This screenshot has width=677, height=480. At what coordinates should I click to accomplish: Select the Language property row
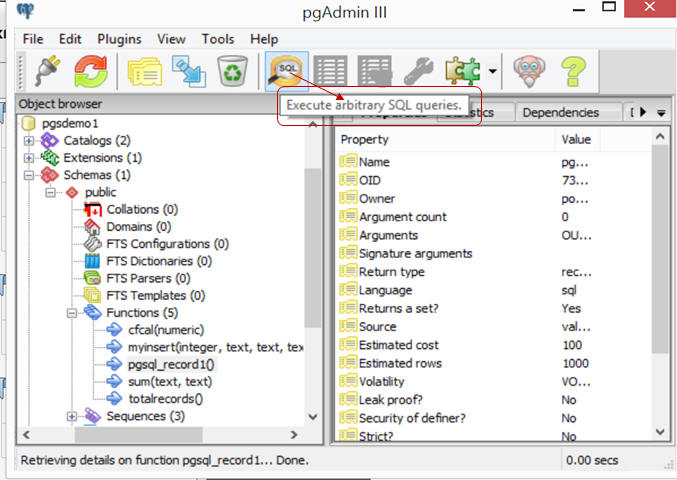tap(496, 291)
